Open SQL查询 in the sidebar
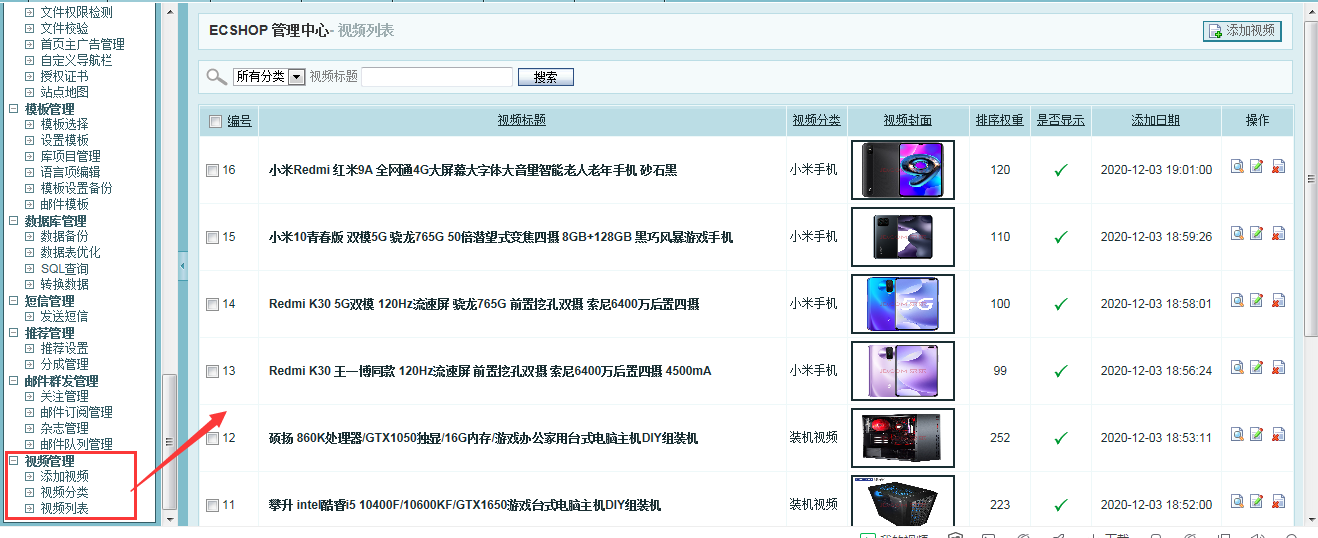Viewport: 1318px width, 538px height. [x=64, y=268]
